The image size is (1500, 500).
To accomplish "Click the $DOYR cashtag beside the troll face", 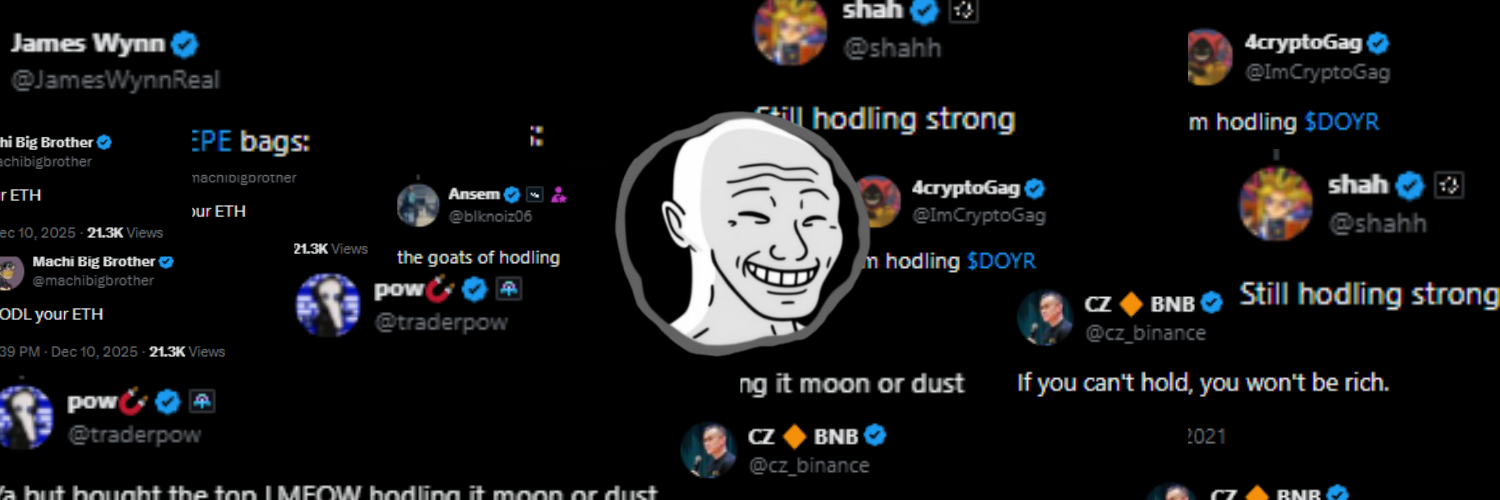I will 1001,261.
